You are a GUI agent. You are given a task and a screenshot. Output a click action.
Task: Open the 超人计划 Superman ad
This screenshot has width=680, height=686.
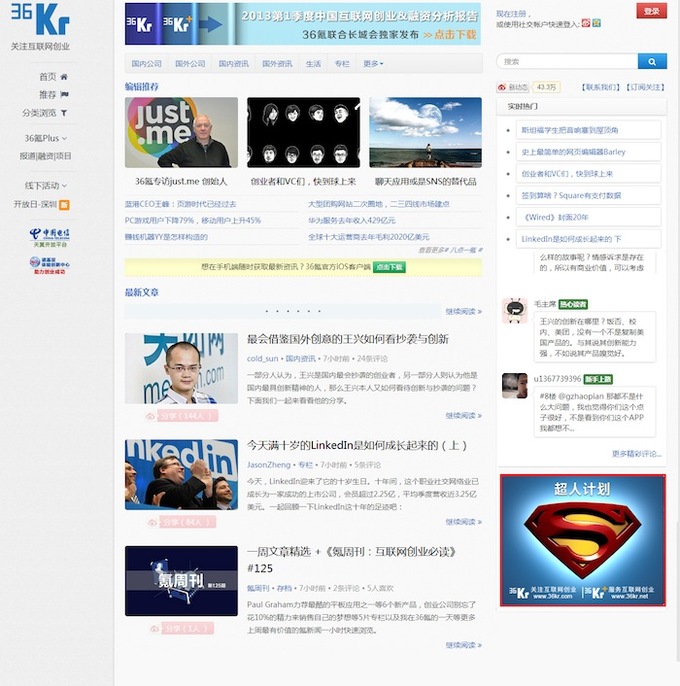[x=582, y=540]
